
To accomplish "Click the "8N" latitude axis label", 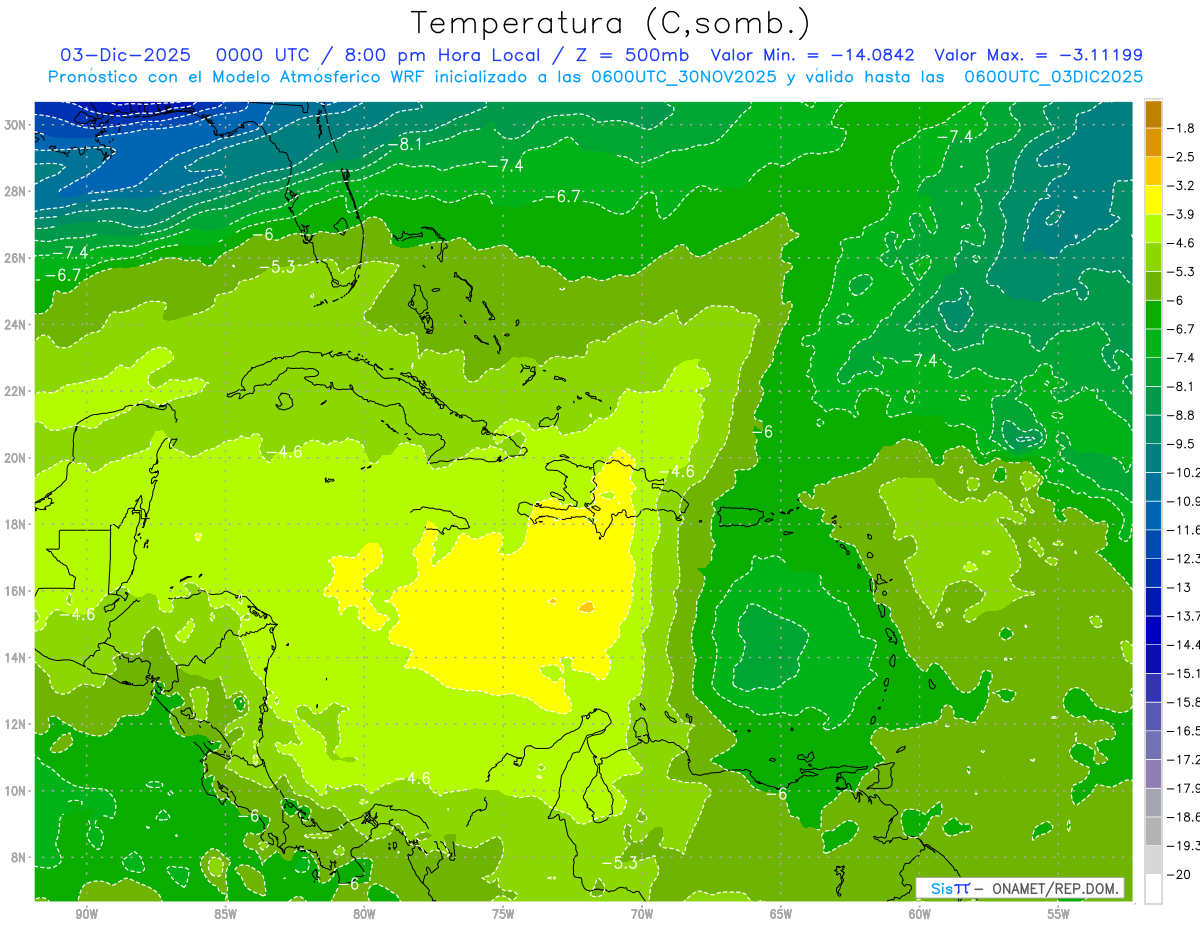I will coord(19,857).
